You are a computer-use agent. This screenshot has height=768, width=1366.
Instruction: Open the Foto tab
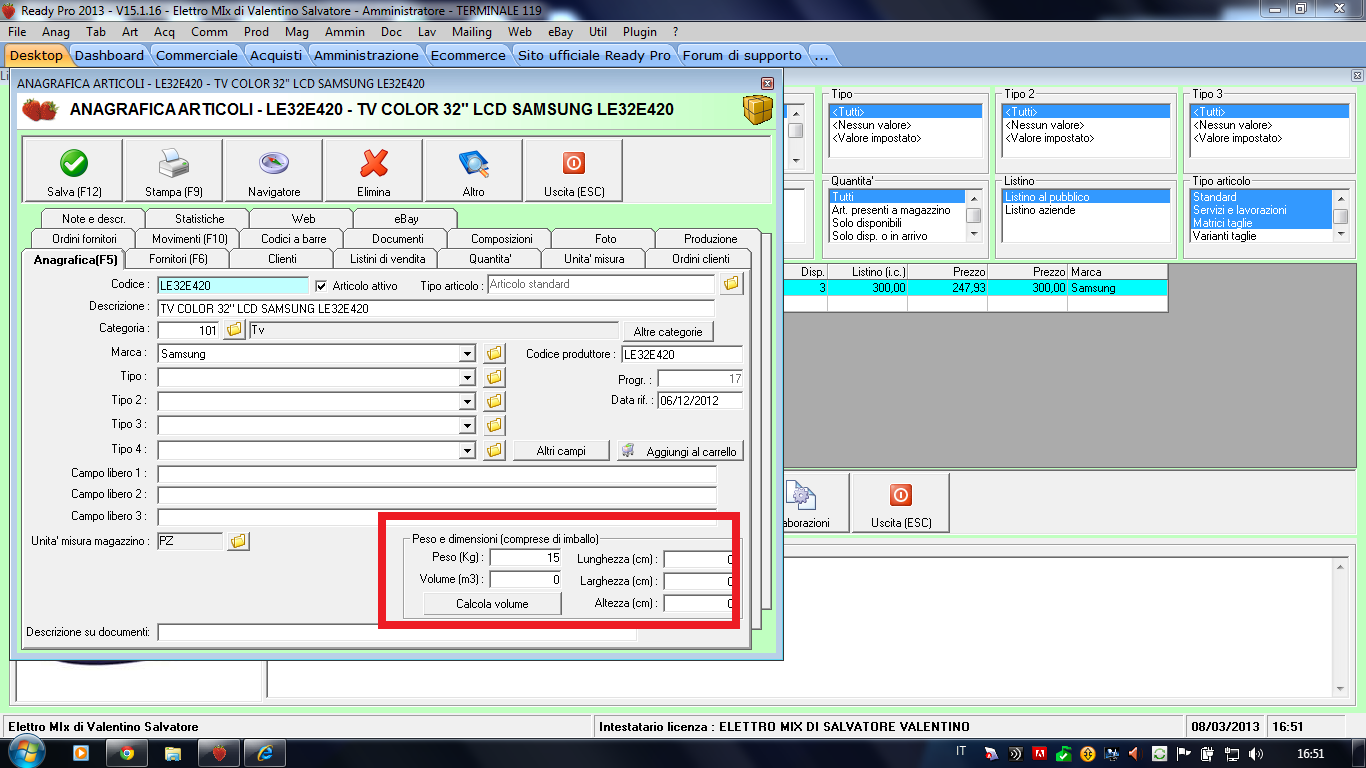[x=605, y=239]
